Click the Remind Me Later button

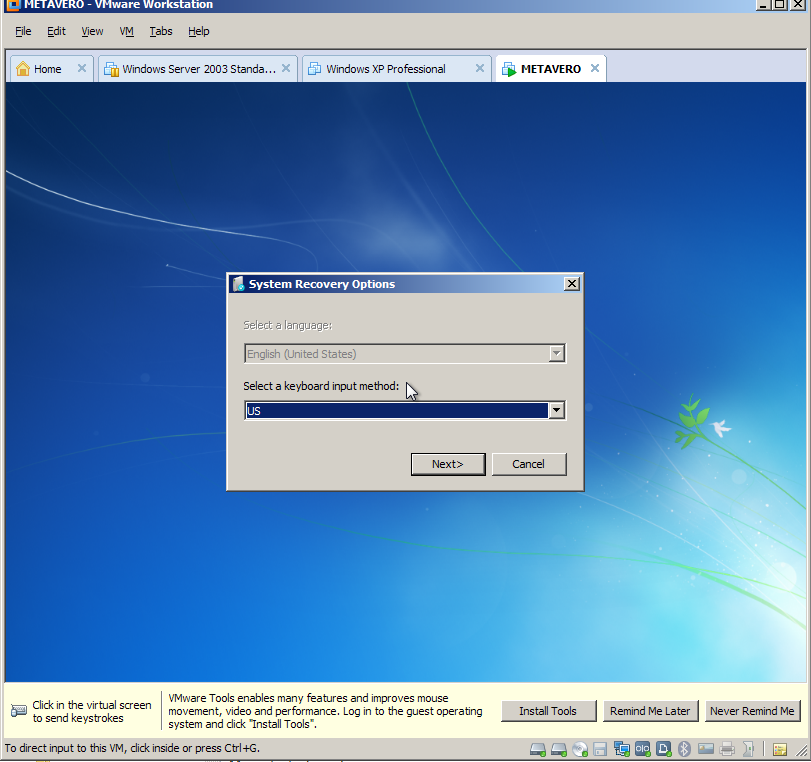[x=650, y=711]
